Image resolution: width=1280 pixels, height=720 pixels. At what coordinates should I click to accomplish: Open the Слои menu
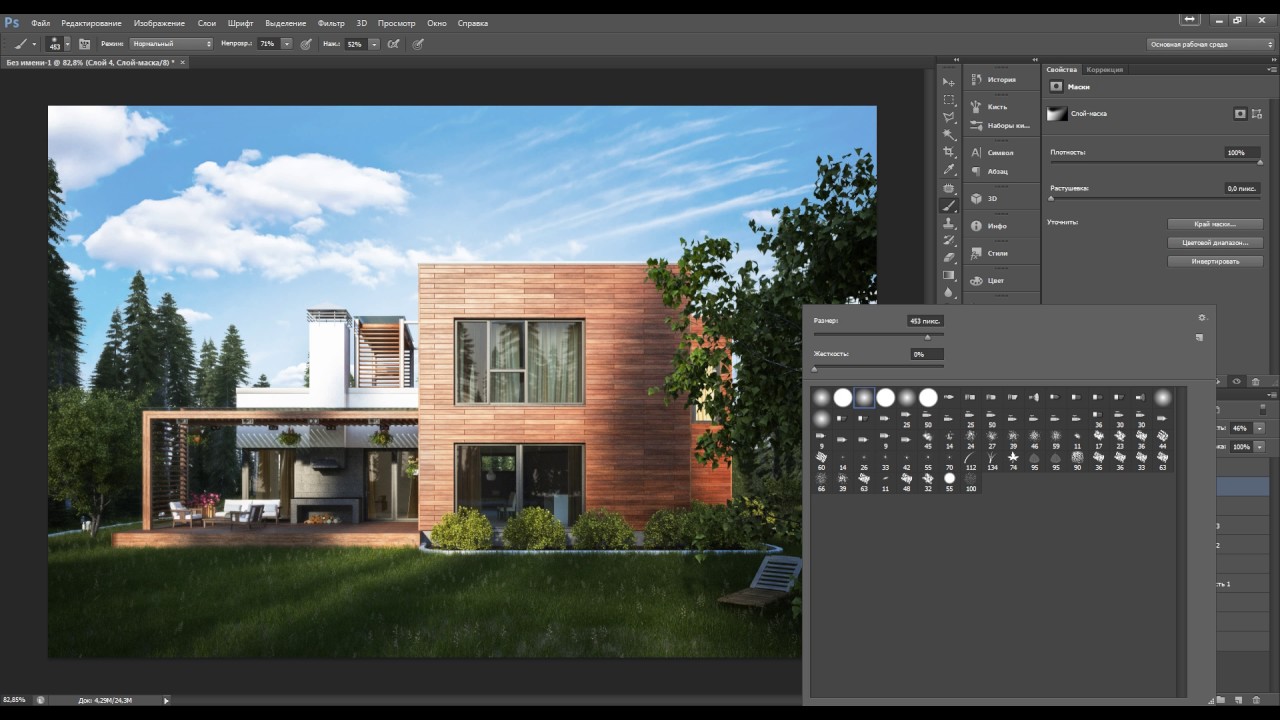(206, 22)
